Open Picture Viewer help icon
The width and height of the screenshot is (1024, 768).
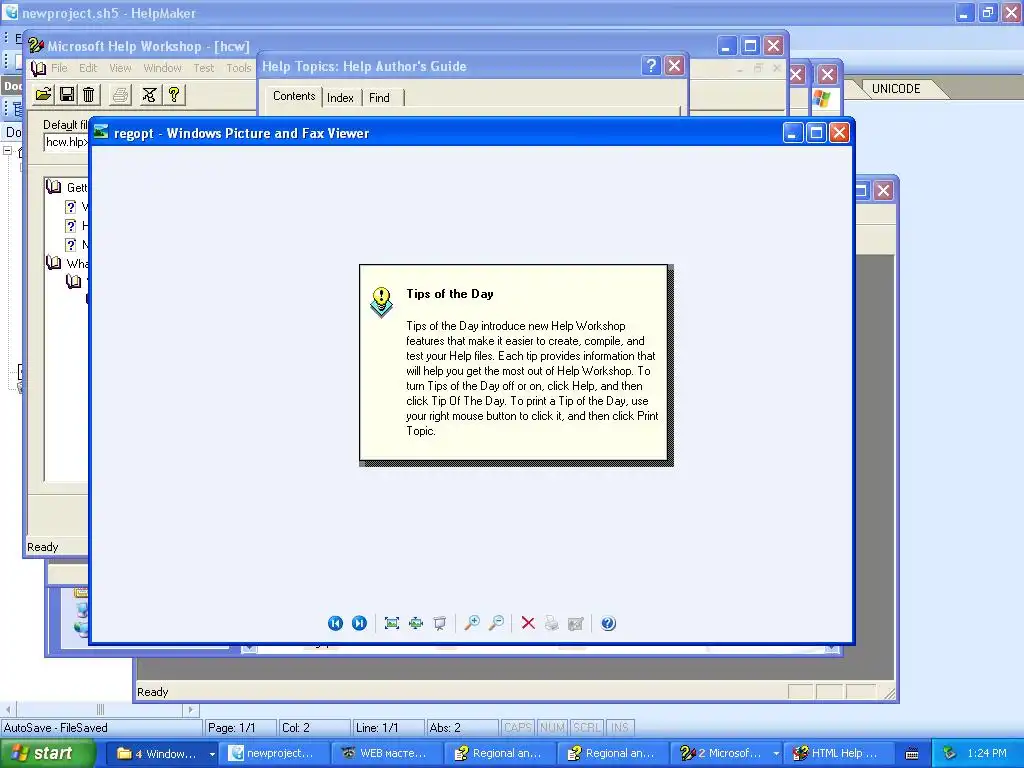coord(608,623)
